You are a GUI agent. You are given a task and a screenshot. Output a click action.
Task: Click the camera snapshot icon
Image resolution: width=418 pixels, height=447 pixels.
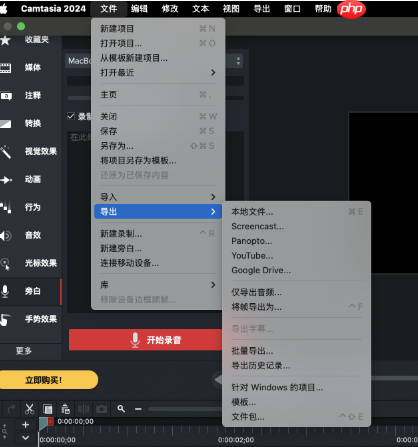(x=101, y=409)
